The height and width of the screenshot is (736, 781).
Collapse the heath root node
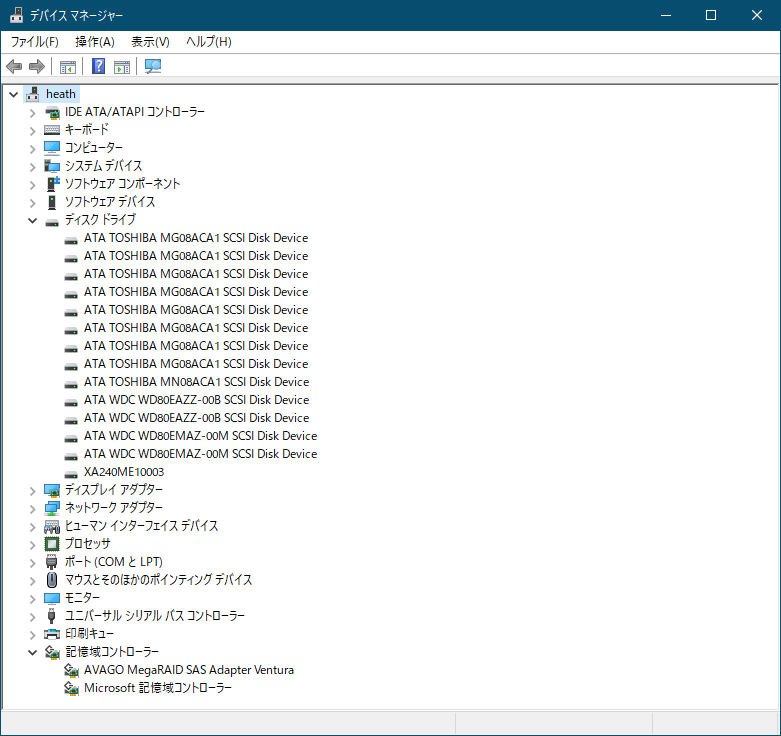point(13,94)
